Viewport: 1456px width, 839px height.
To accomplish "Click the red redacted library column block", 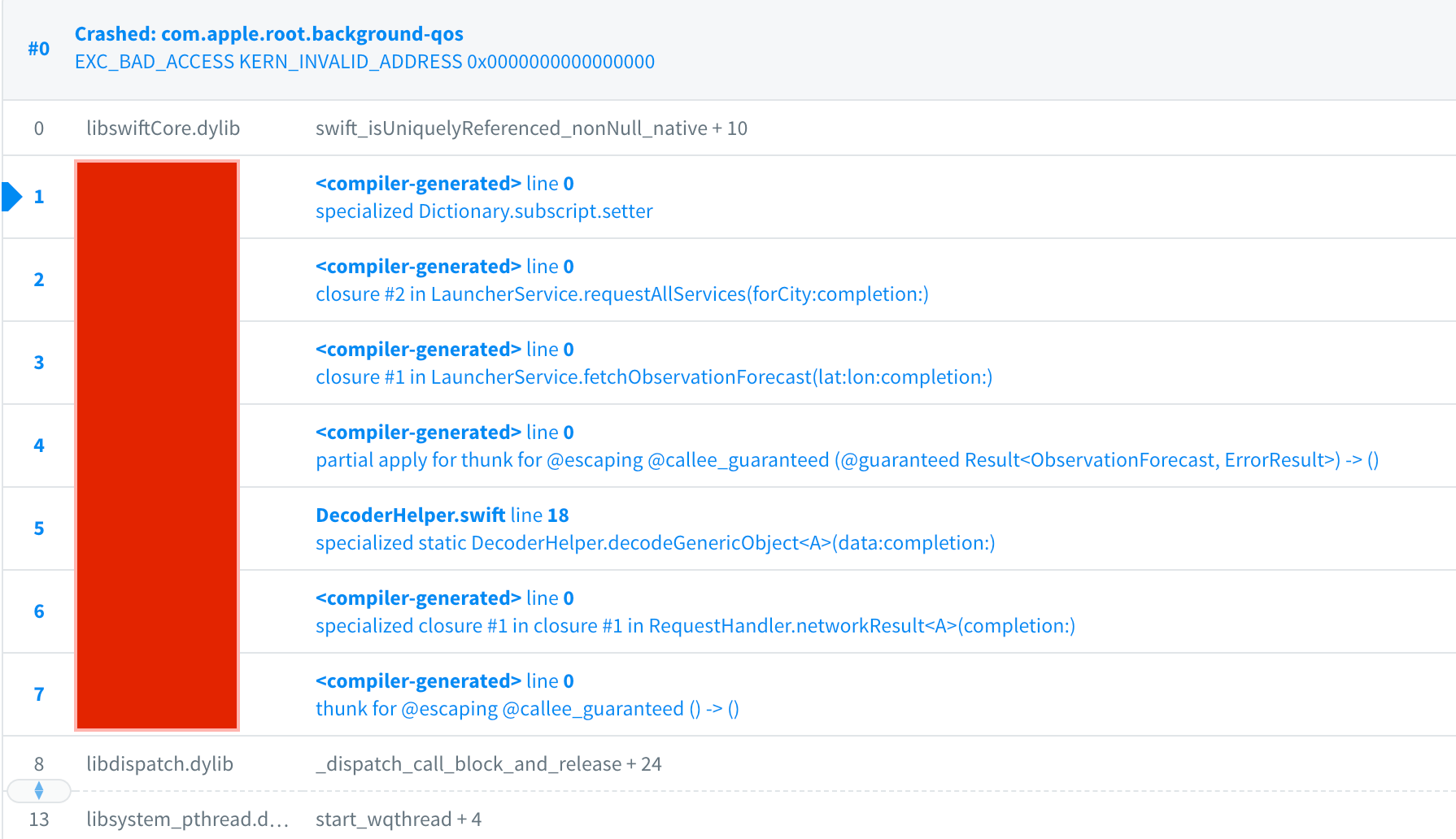I will click(157, 446).
